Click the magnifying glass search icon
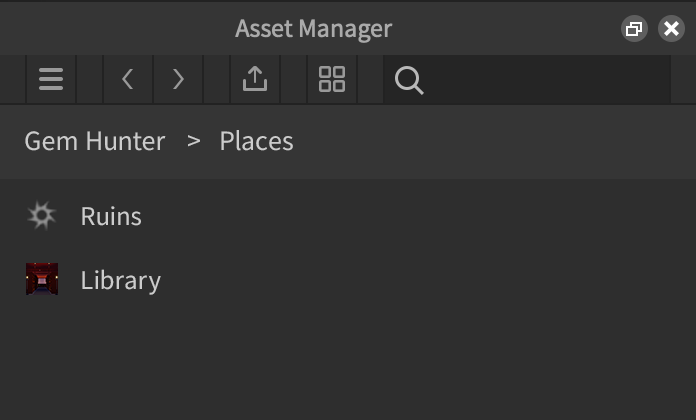The height and width of the screenshot is (420, 696). tap(409, 80)
